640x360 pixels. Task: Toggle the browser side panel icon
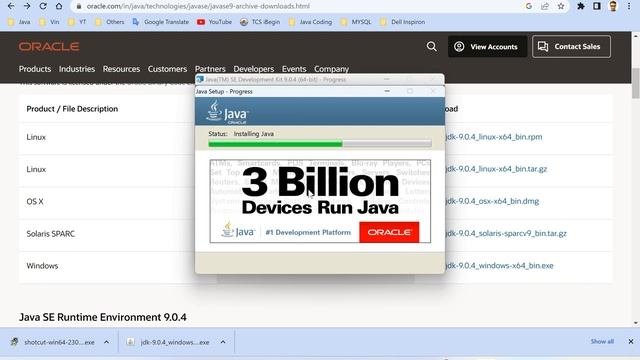[x=597, y=6]
